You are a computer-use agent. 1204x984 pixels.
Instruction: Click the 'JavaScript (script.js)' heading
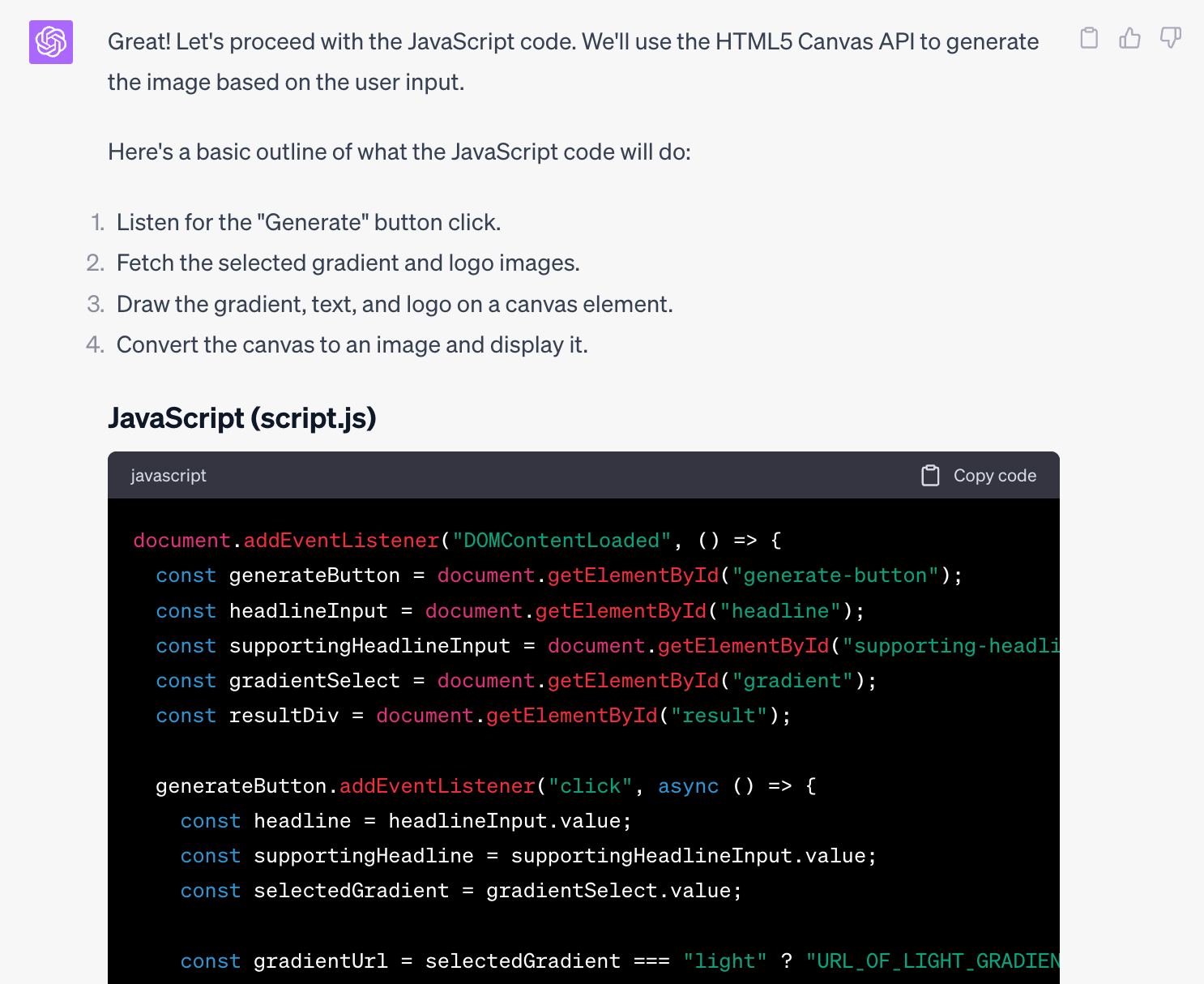point(242,418)
